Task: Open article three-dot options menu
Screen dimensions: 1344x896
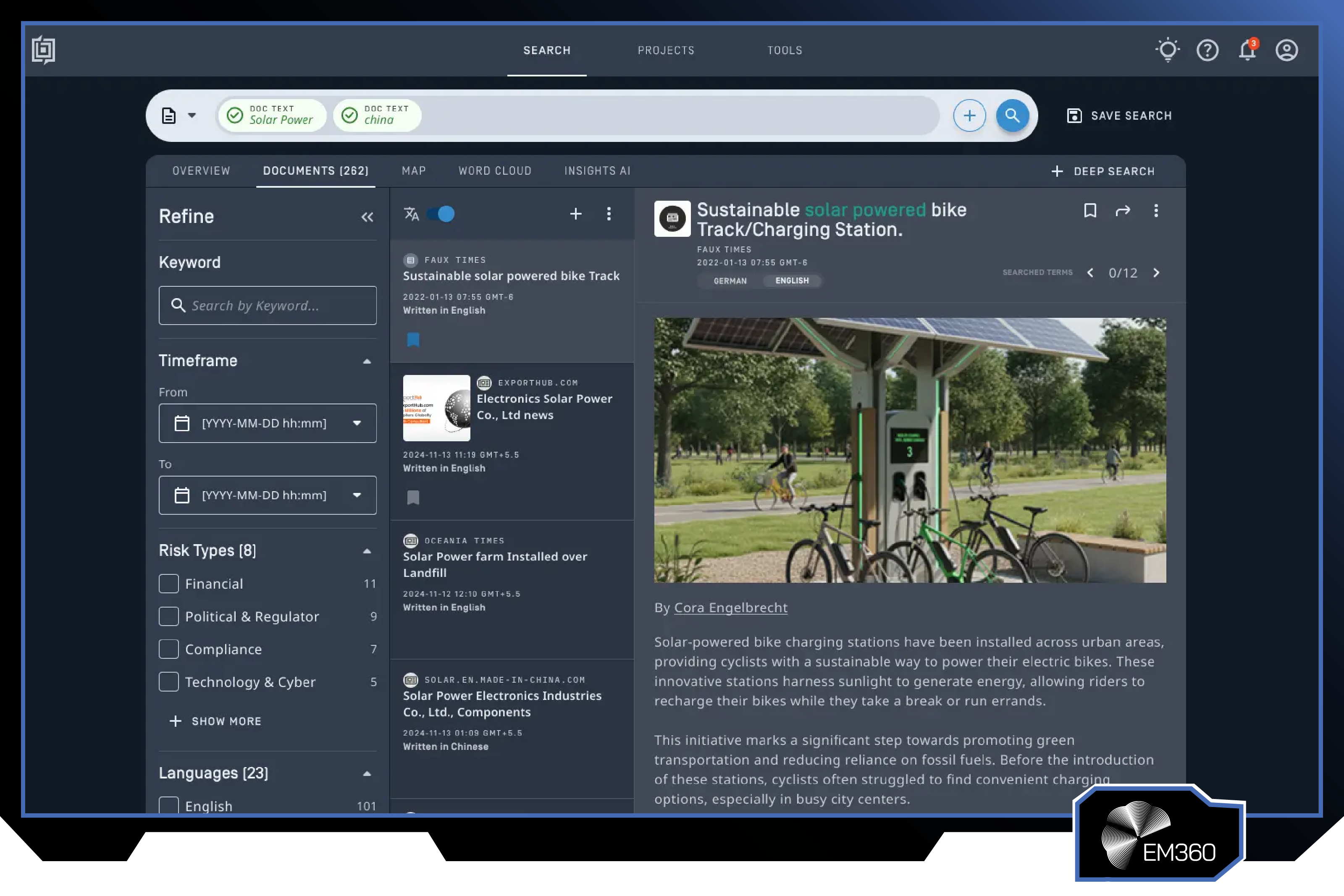Action: [x=1156, y=211]
